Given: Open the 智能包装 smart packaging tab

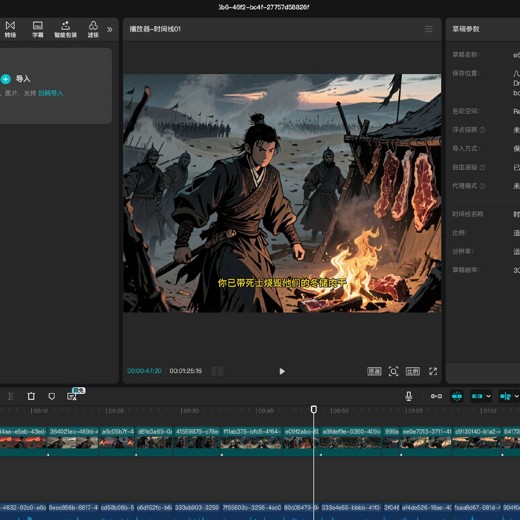Looking at the screenshot, I should click(x=66, y=29).
